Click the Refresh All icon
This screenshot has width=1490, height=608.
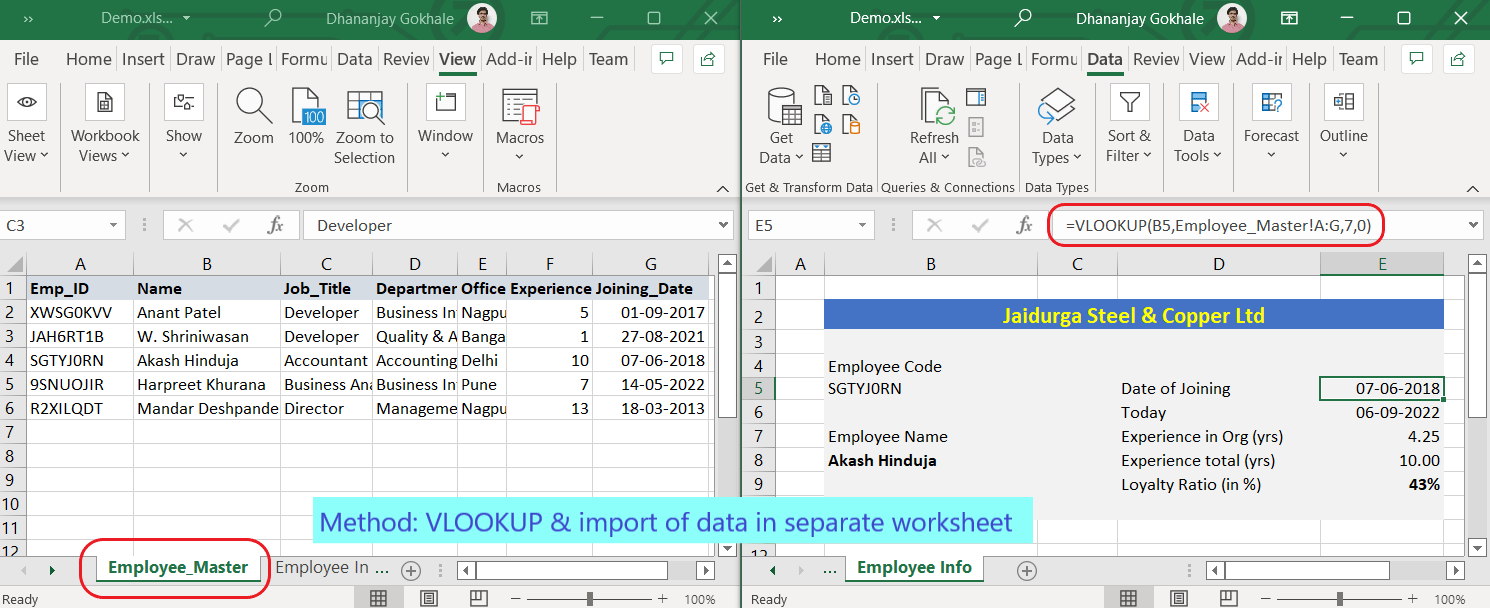(933, 124)
